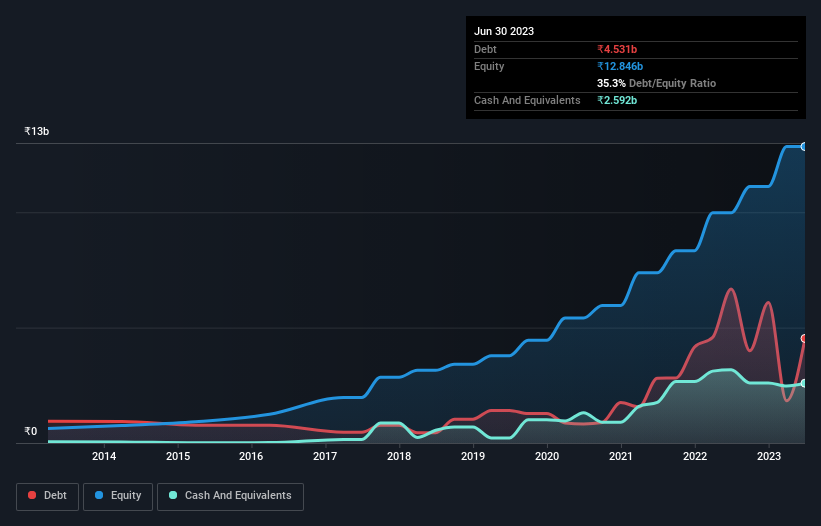Viewport: 821px width, 526px height.
Task: Click the ₹12.846b equity value
Action: pyautogui.click(x=620, y=66)
